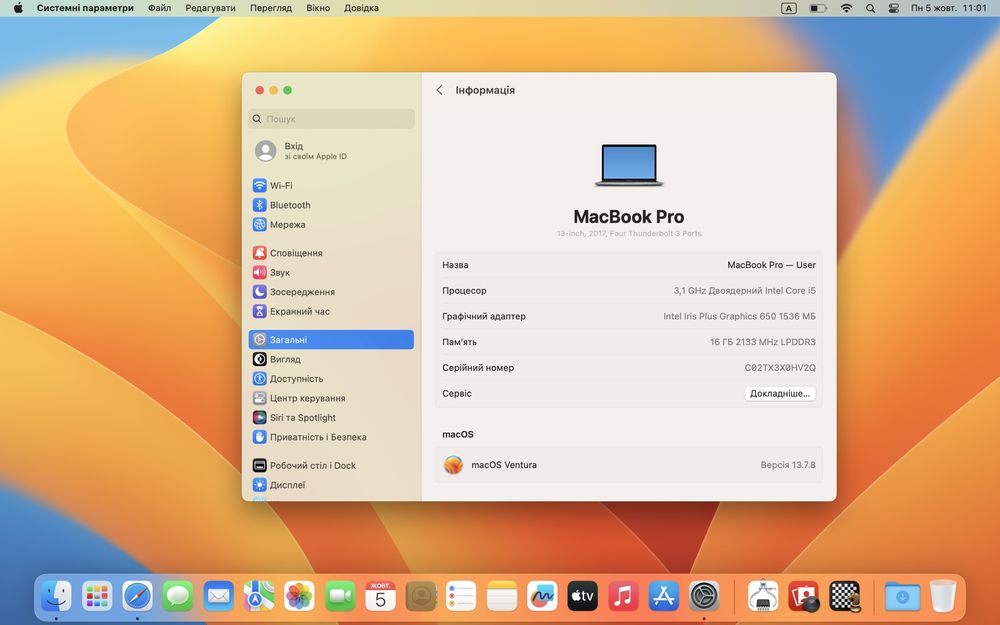Screen dimensions: 1000x625
Task: Open the Вікно menu
Action: [318, 8]
